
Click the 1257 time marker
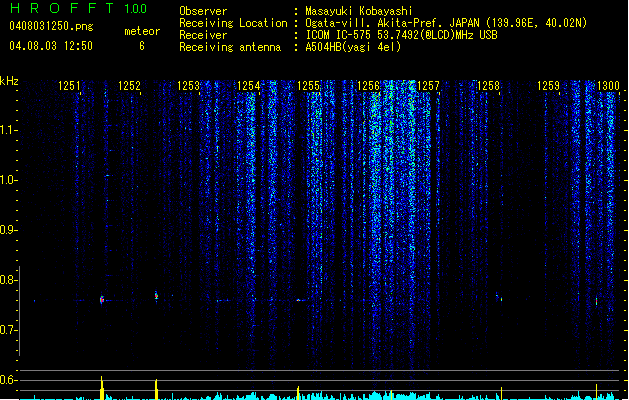click(428, 85)
